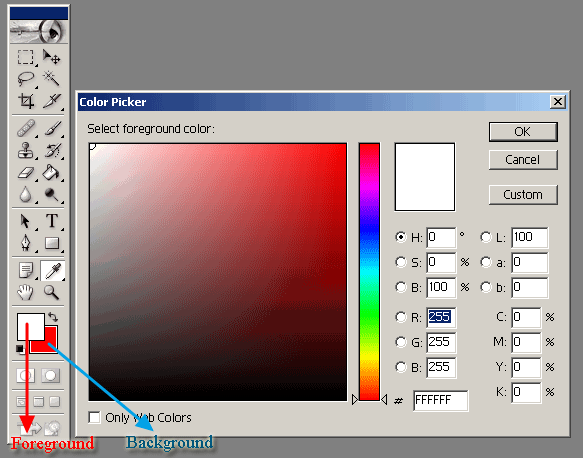Select the Lab b radio button
The image size is (583, 458).
486,287
